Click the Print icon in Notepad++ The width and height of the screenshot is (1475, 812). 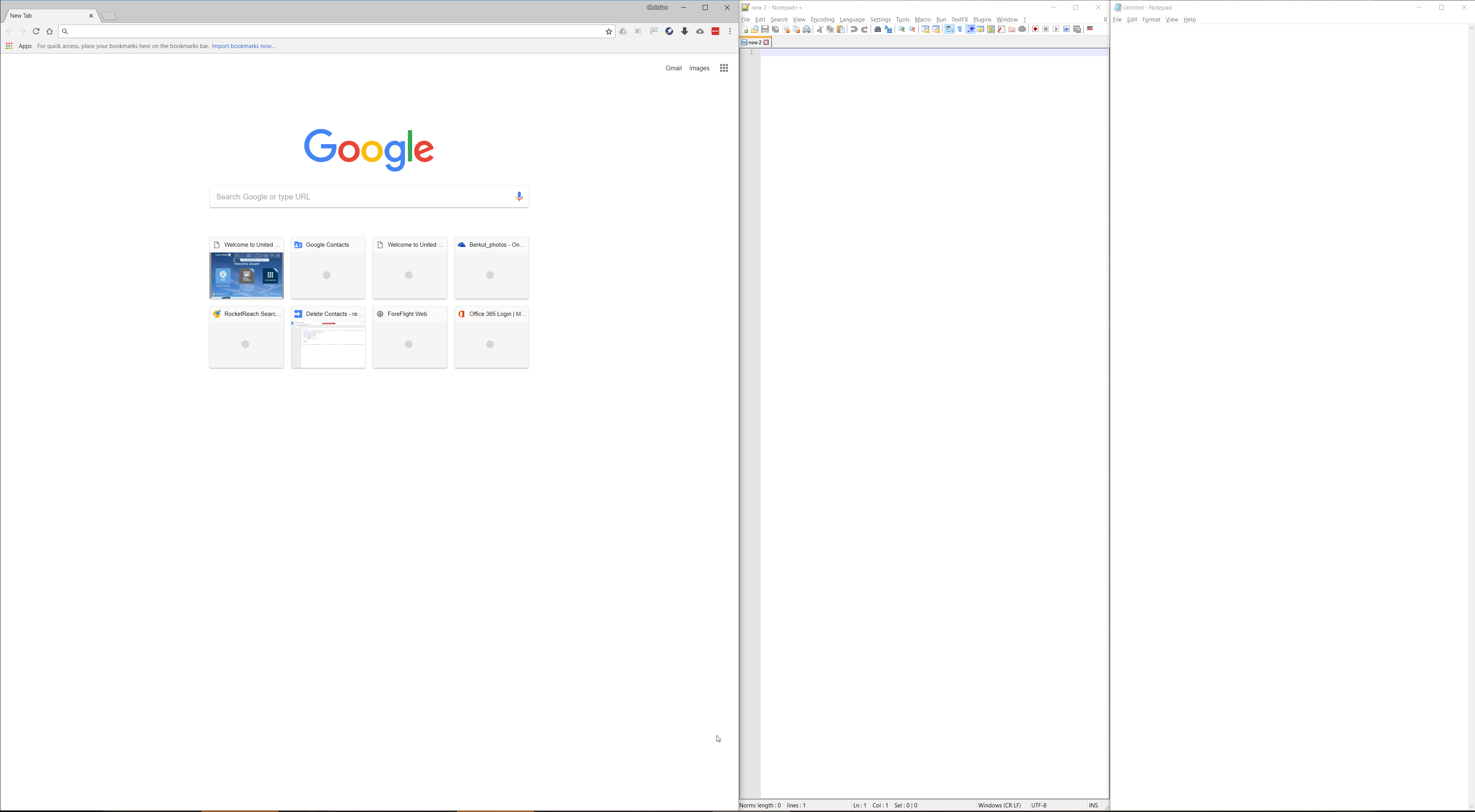pos(807,30)
